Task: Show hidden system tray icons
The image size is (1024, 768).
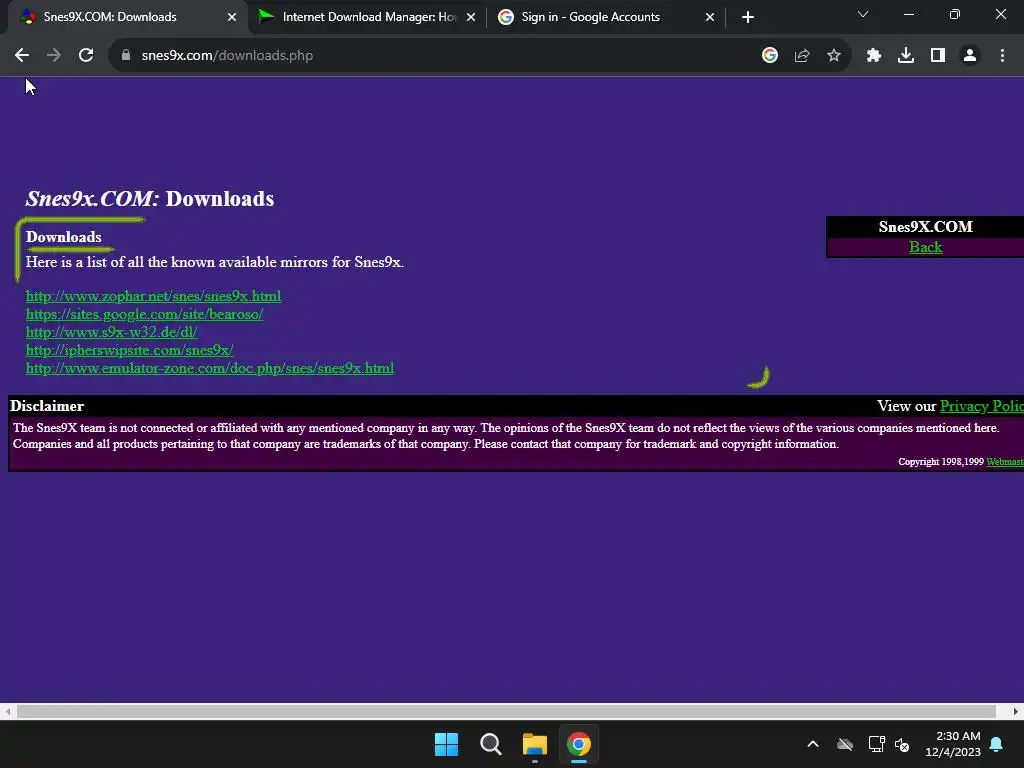Action: 813,744
